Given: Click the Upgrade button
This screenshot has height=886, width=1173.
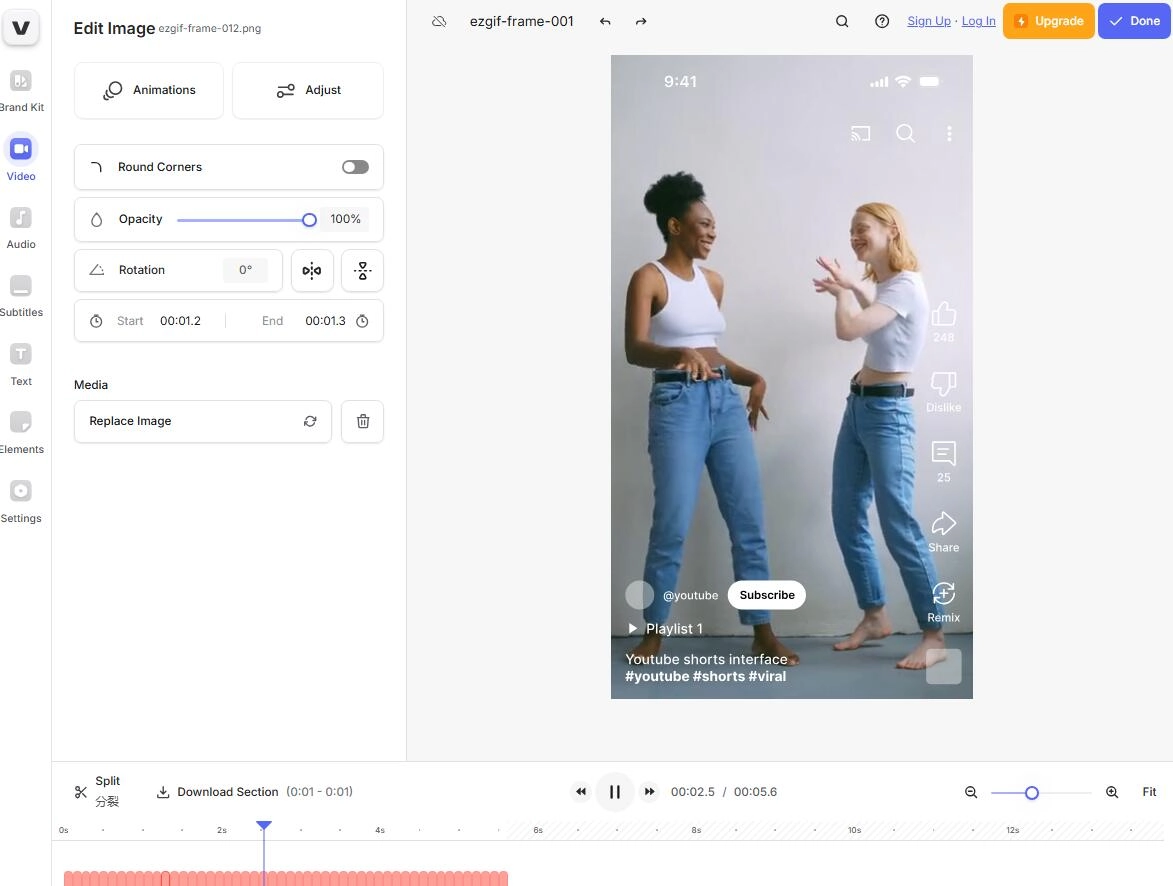Looking at the screenshot, I should tap(1048, 21).
